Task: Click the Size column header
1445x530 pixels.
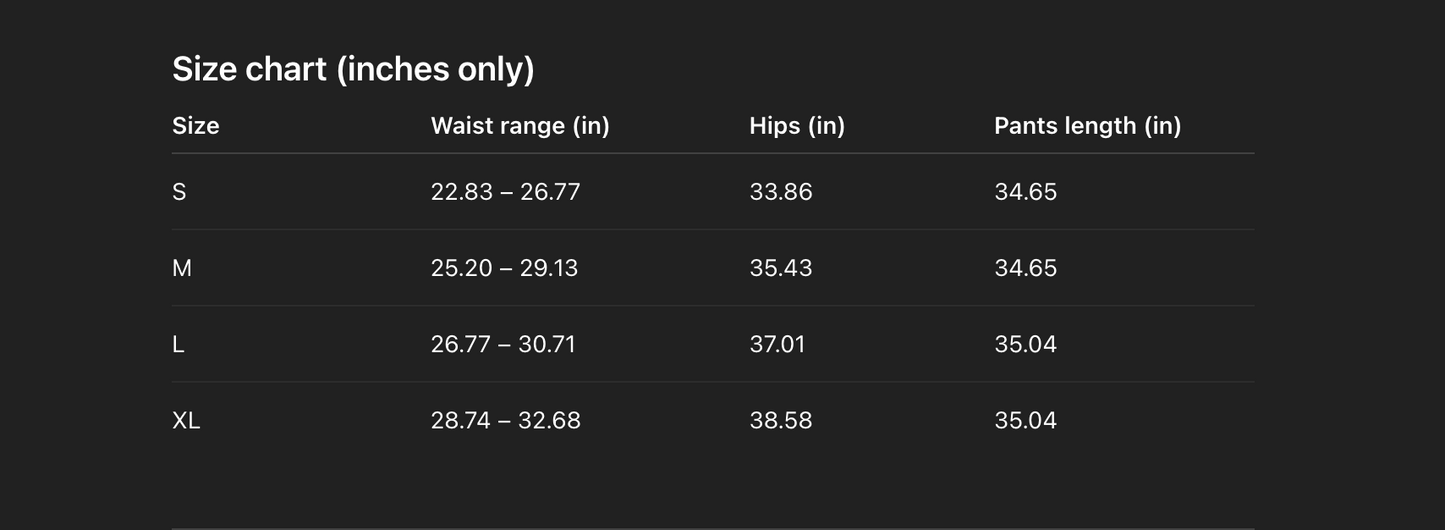Action: [196, 126]
